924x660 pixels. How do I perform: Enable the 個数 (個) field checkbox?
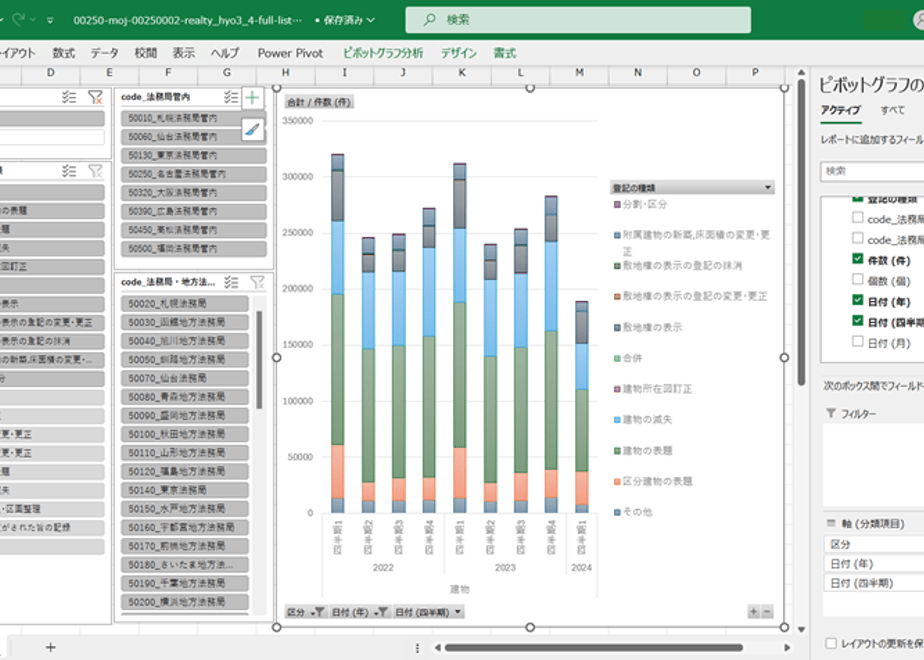tap(857, 280)
